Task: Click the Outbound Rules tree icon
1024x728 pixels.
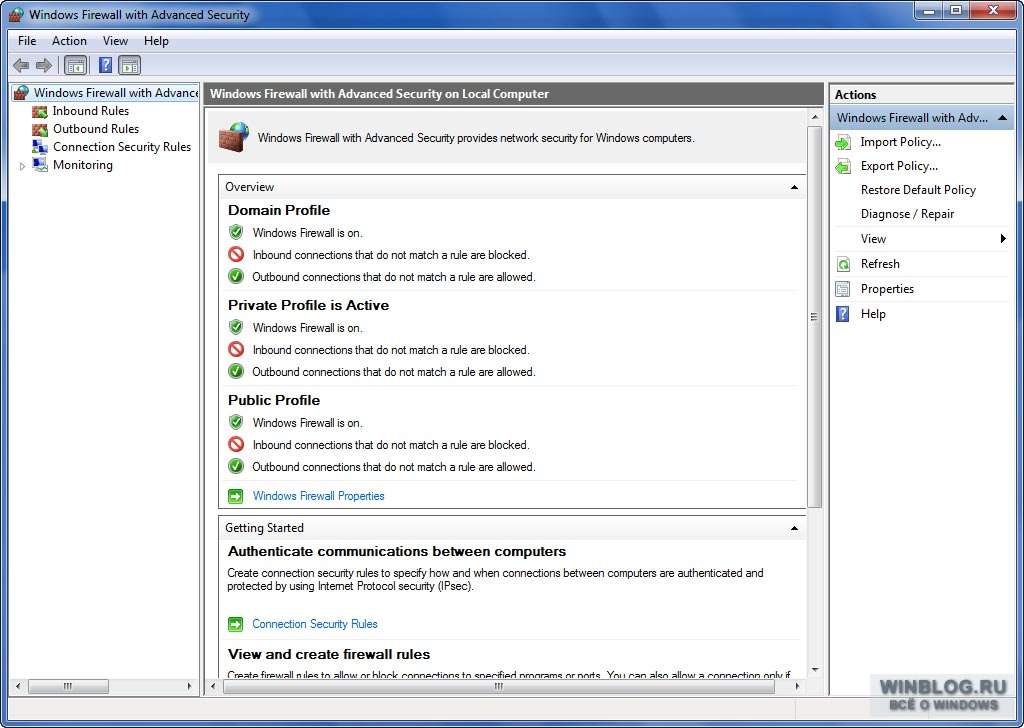Action: click(40, 129)
